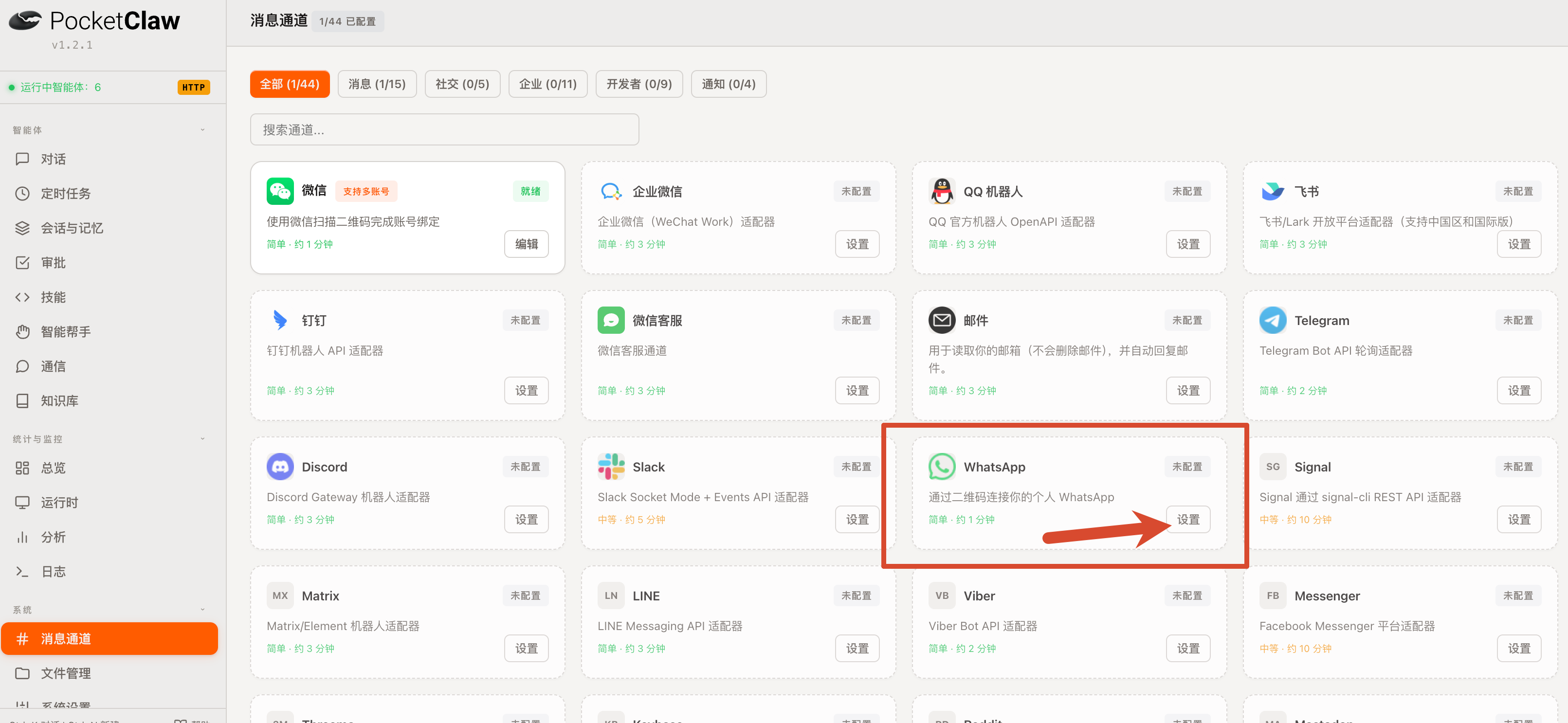Click 设置 on the 钉钉 card

[x=527, y=391]
